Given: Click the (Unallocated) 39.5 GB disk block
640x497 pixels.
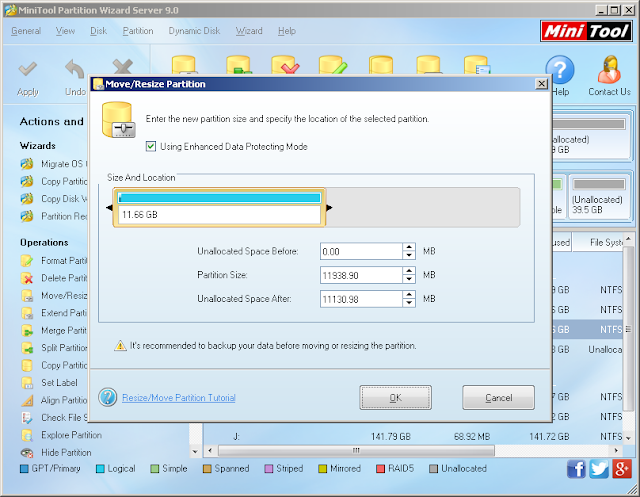Looking at the screenshot, I should click(x=598, y=198).
